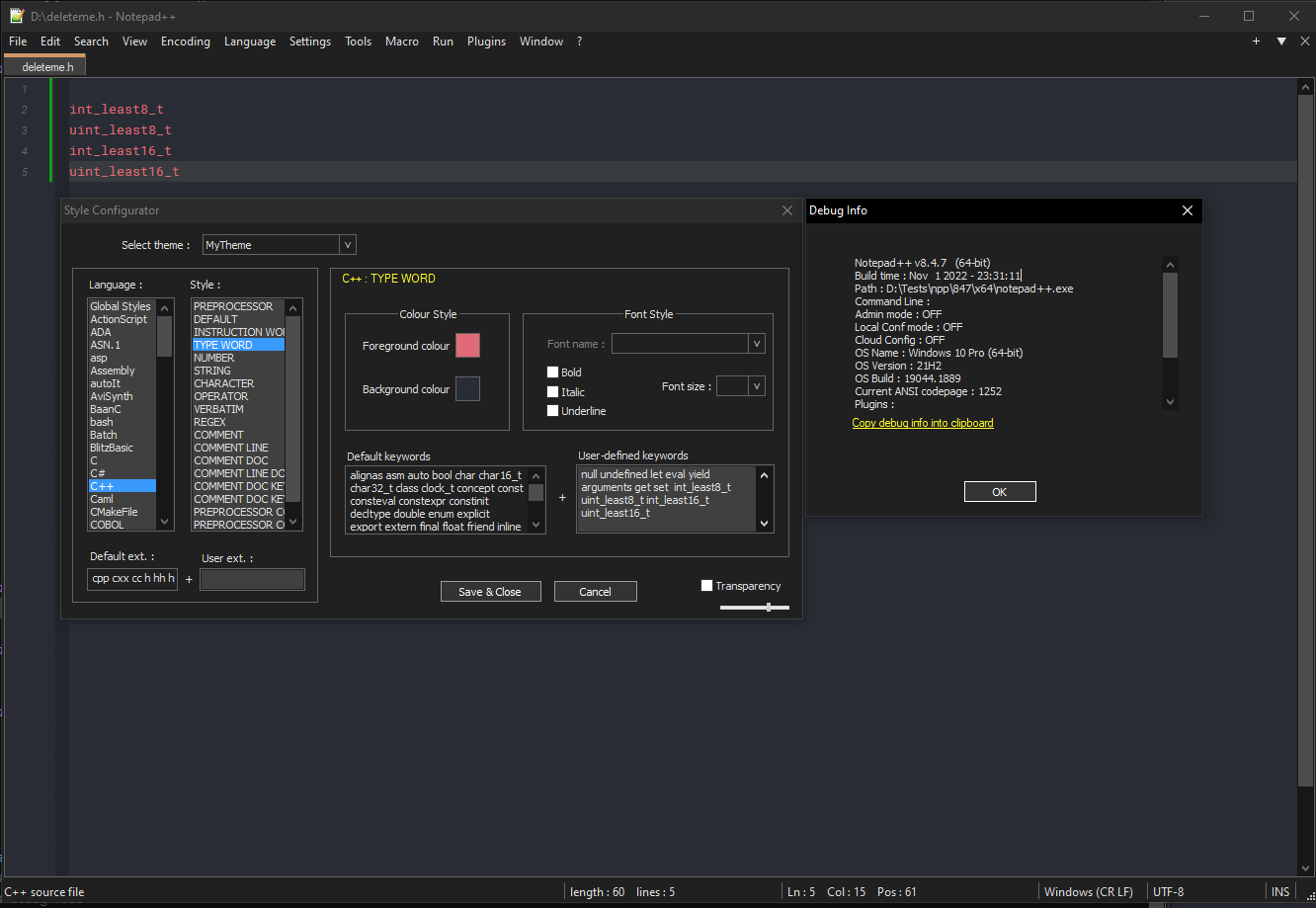
Task: Click the editor's vertical scrollbar
Action: point(1304,476)
